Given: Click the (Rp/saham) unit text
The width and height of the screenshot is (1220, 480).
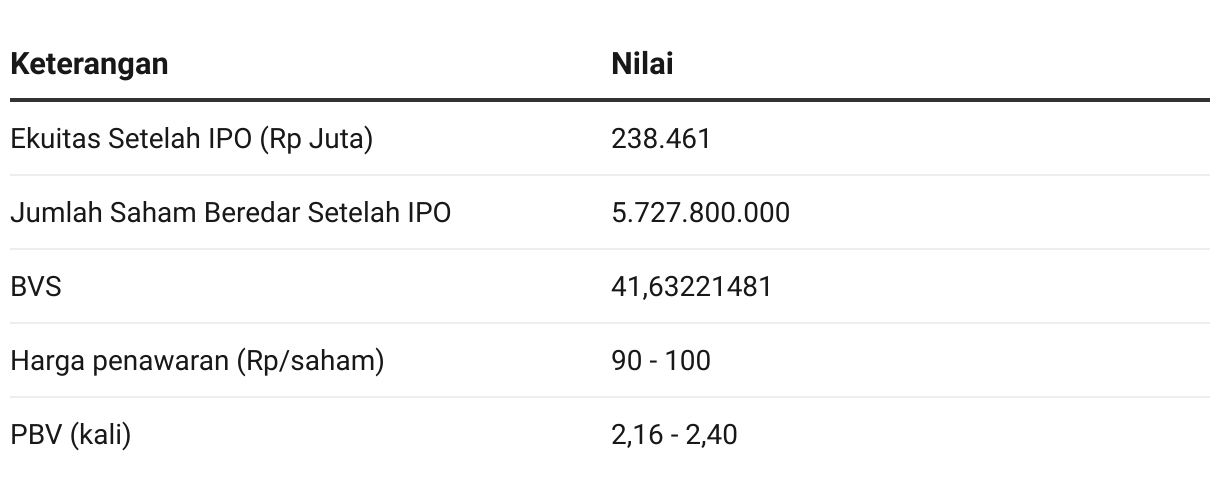Looking at the screenshot, I should tap(311, 360).
